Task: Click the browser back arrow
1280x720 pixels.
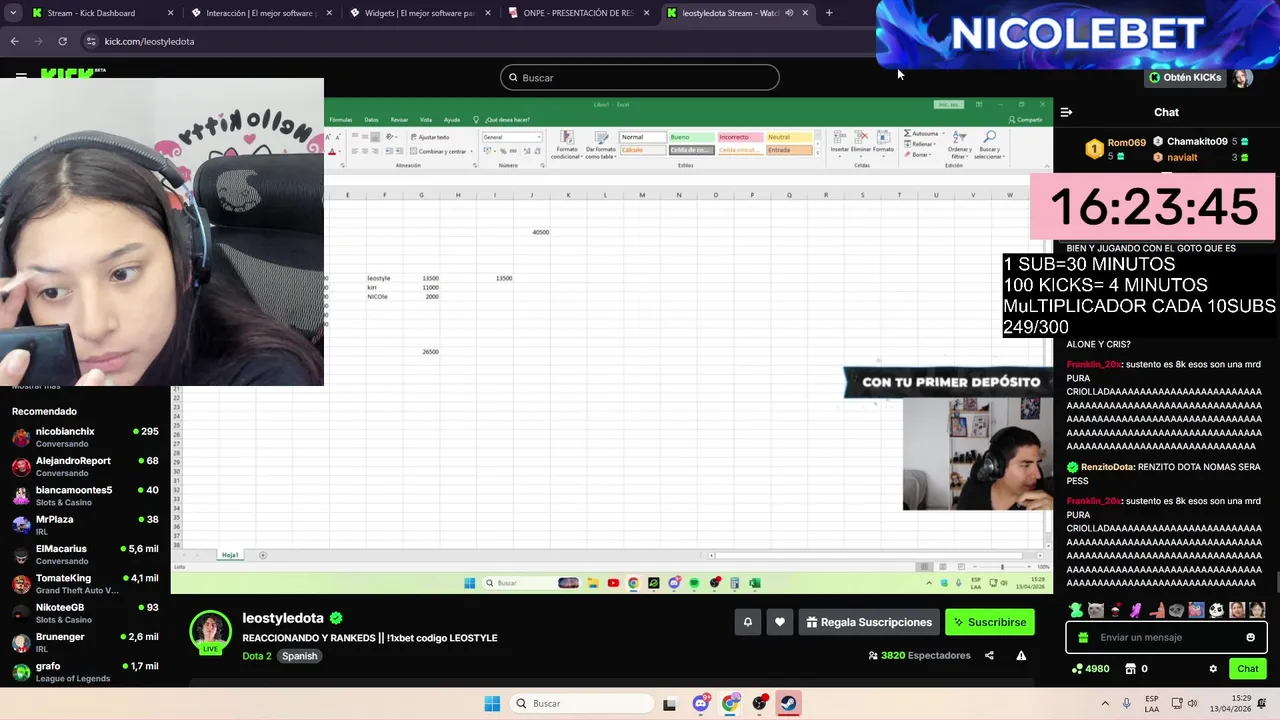Action: coord(14,41)
